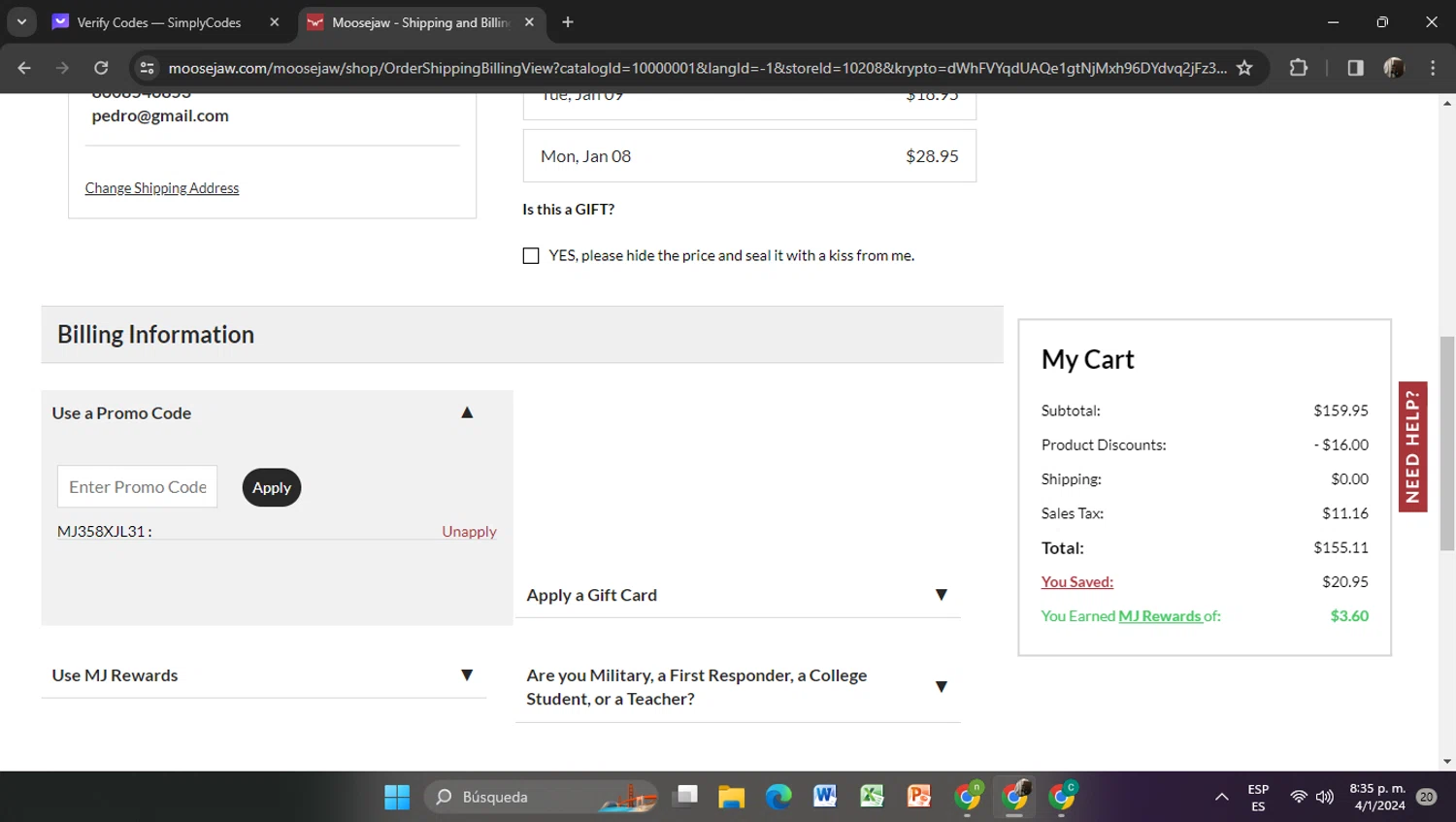Open the taskbar clock and date
The height and width of the screenshot is (822, 1456).
point(1377,797)
